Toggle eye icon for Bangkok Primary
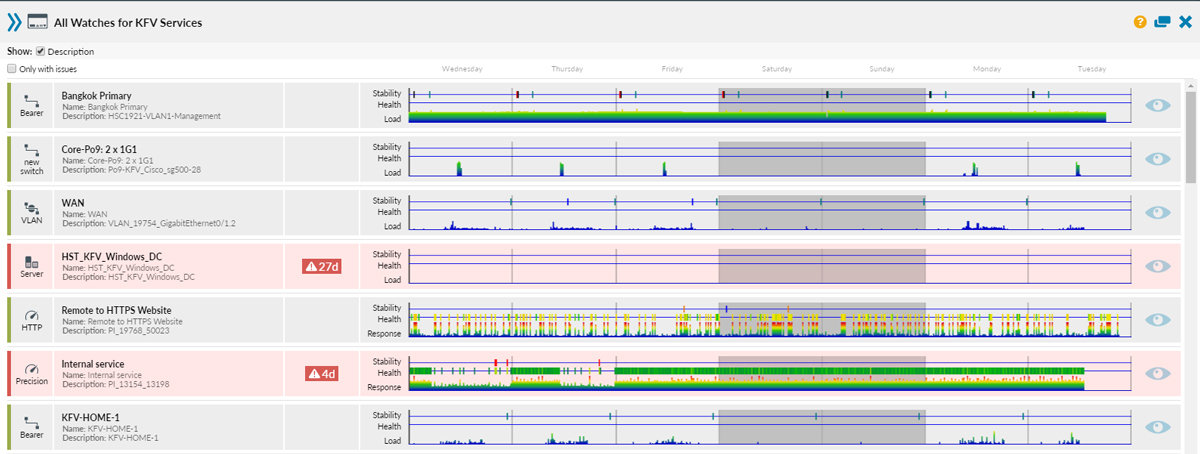Image resolution: width=1200 pixels, height=454 pixels. pos(1158,104)
